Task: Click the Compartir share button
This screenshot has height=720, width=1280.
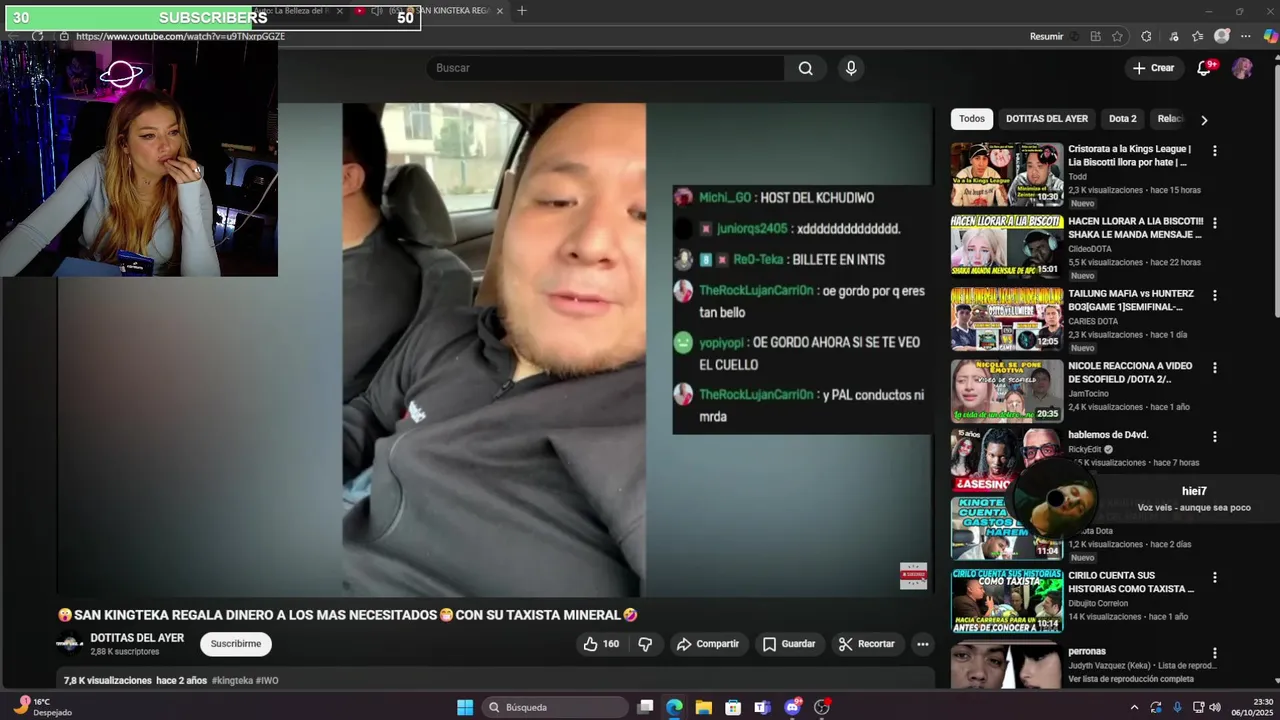Action: pyautogui.click(x=708, y=644)
